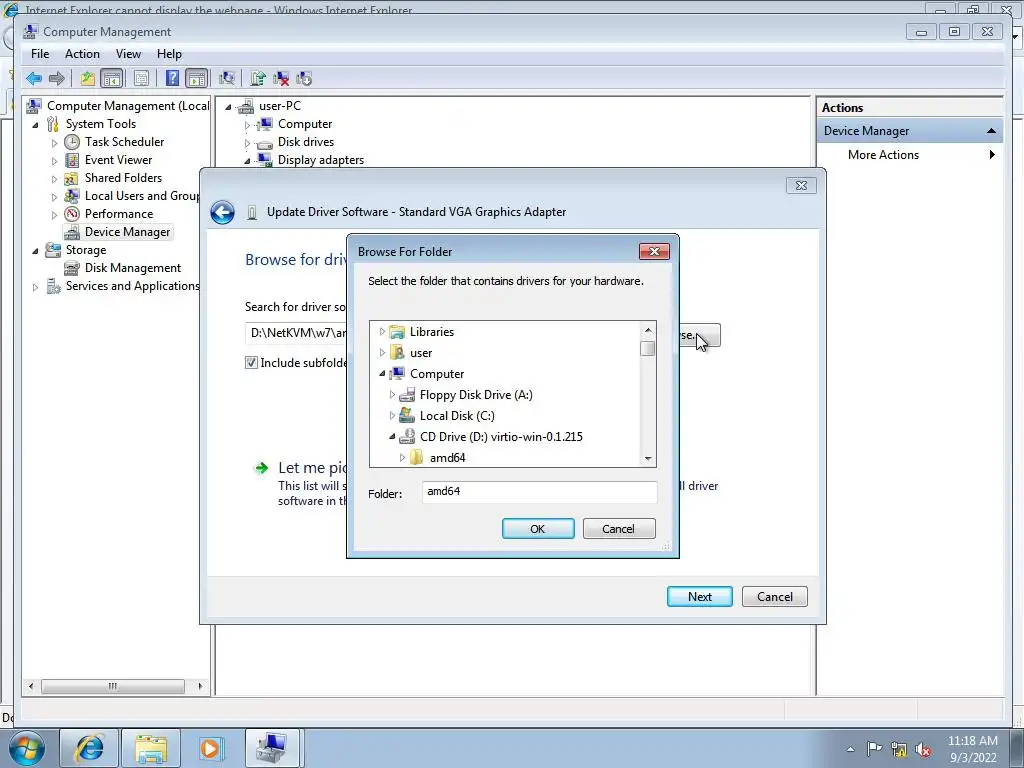The image size is (1024, 768).
Task: Collapse Computer in Browse For Folder tree
Action: (382, 374)
